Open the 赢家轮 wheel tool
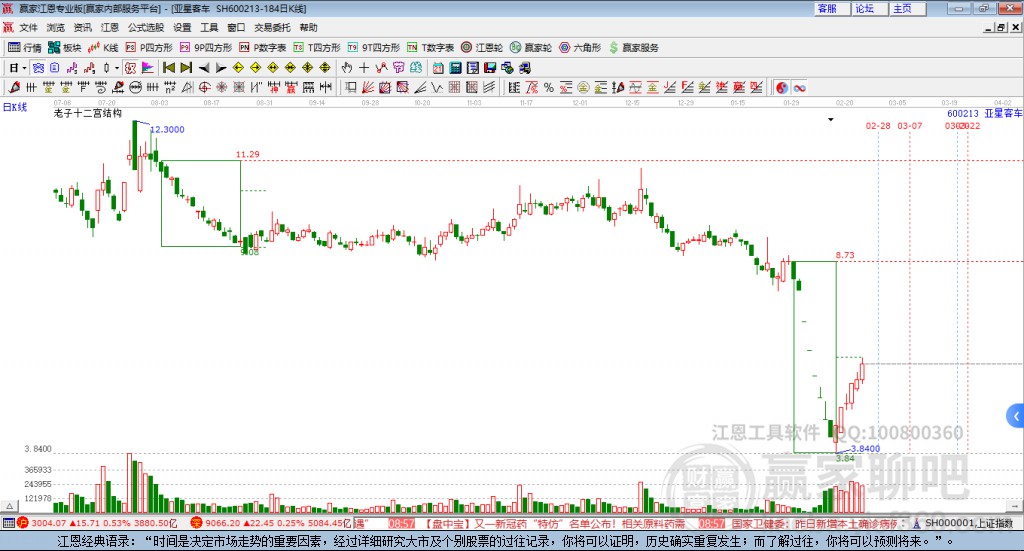The image size is (1024, 551). [x=530, y=48]
